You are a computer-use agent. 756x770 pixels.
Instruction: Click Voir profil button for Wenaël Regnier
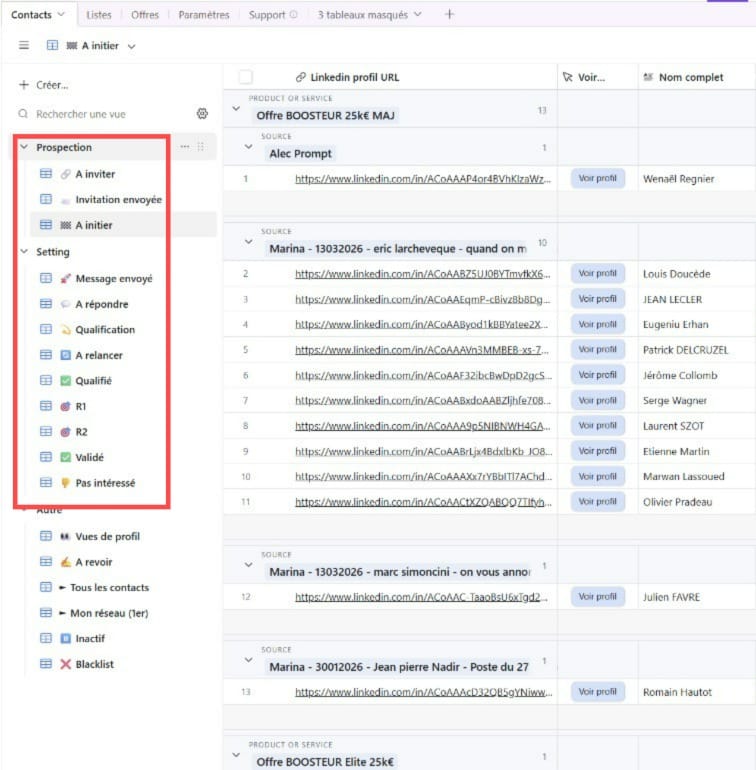coord(597,178)
